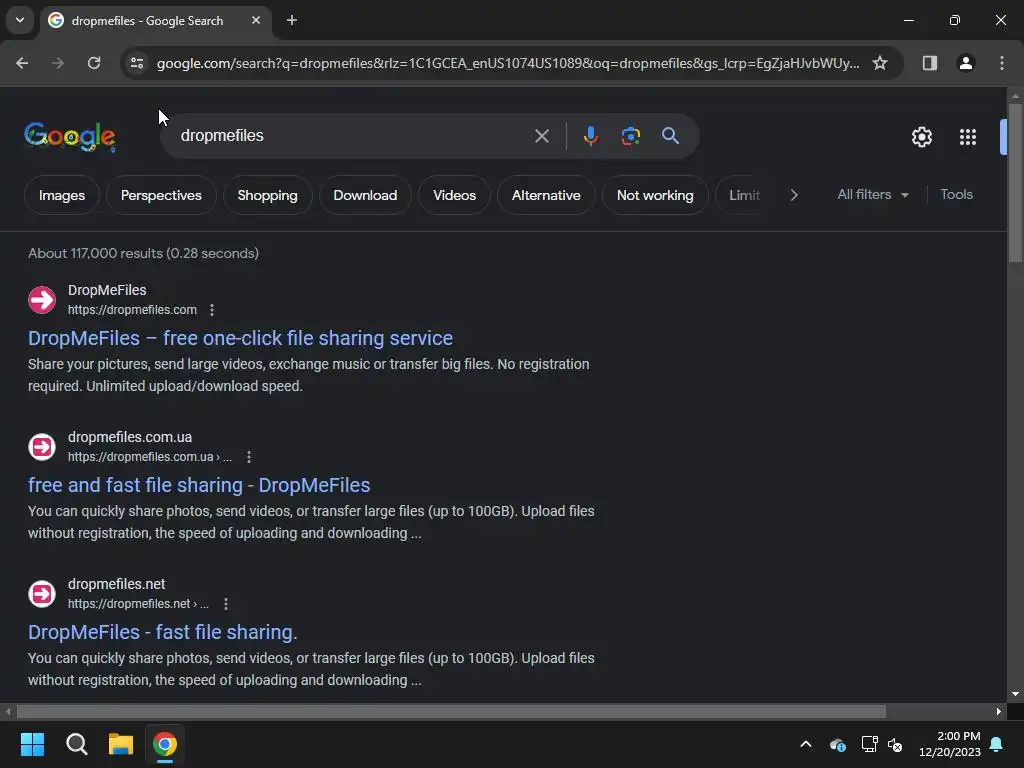Select the Alternative filter chip
Viewport: 1024px width, 768px height.
tap(546, 195)
